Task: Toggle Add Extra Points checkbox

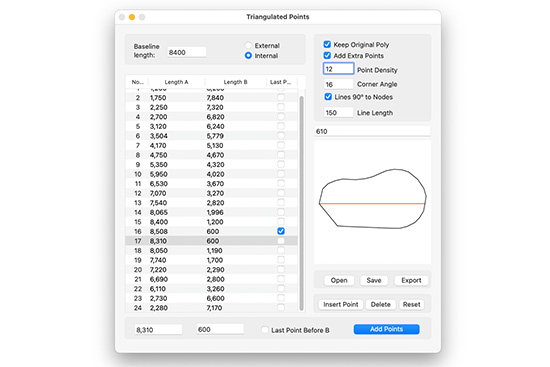Action: pos(327,55)
